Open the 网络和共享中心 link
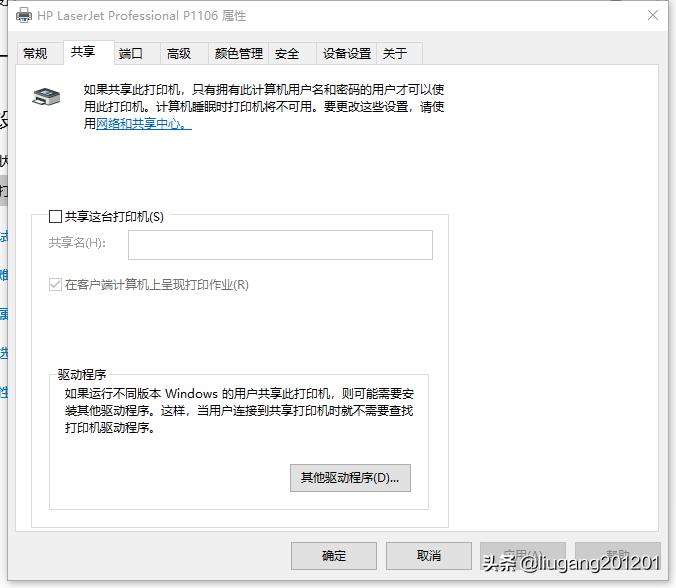The width and height of the screenshot is (676, 588). 144,124
